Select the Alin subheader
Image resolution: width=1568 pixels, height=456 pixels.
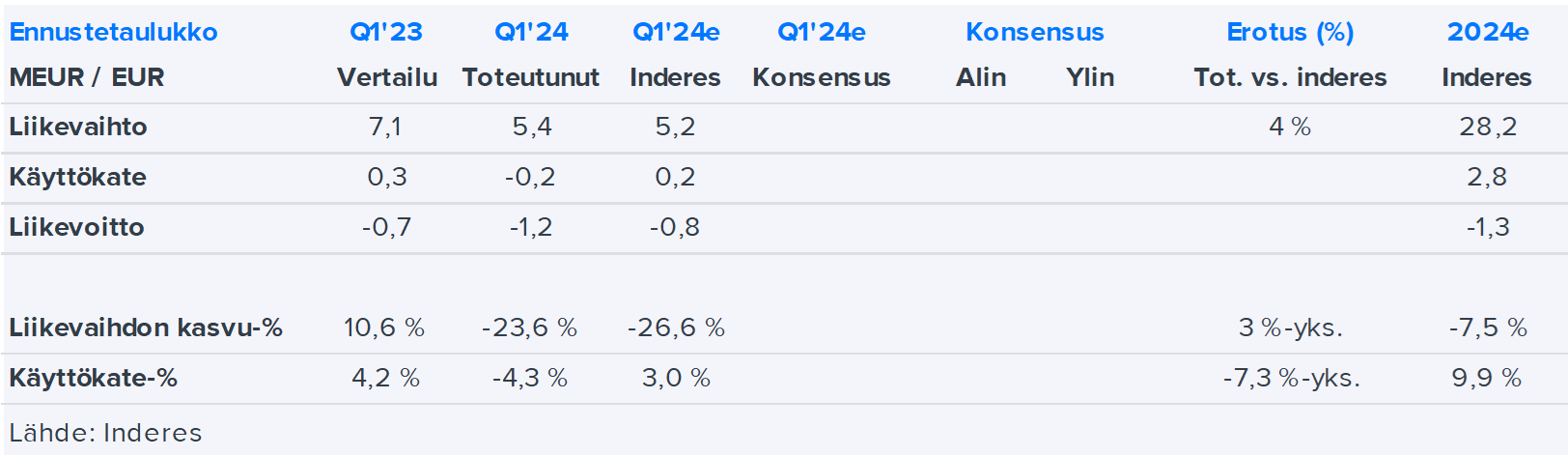pyautogui.click(x=981, y=77)
